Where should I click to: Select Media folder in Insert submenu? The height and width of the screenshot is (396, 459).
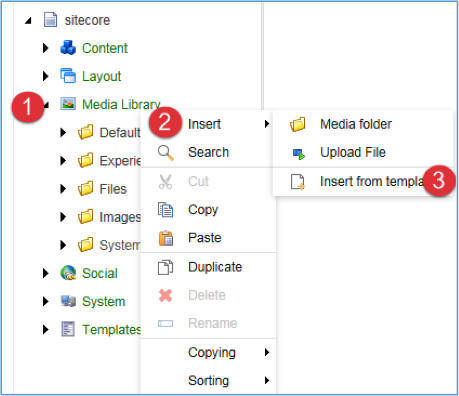[x=363, y=124]
